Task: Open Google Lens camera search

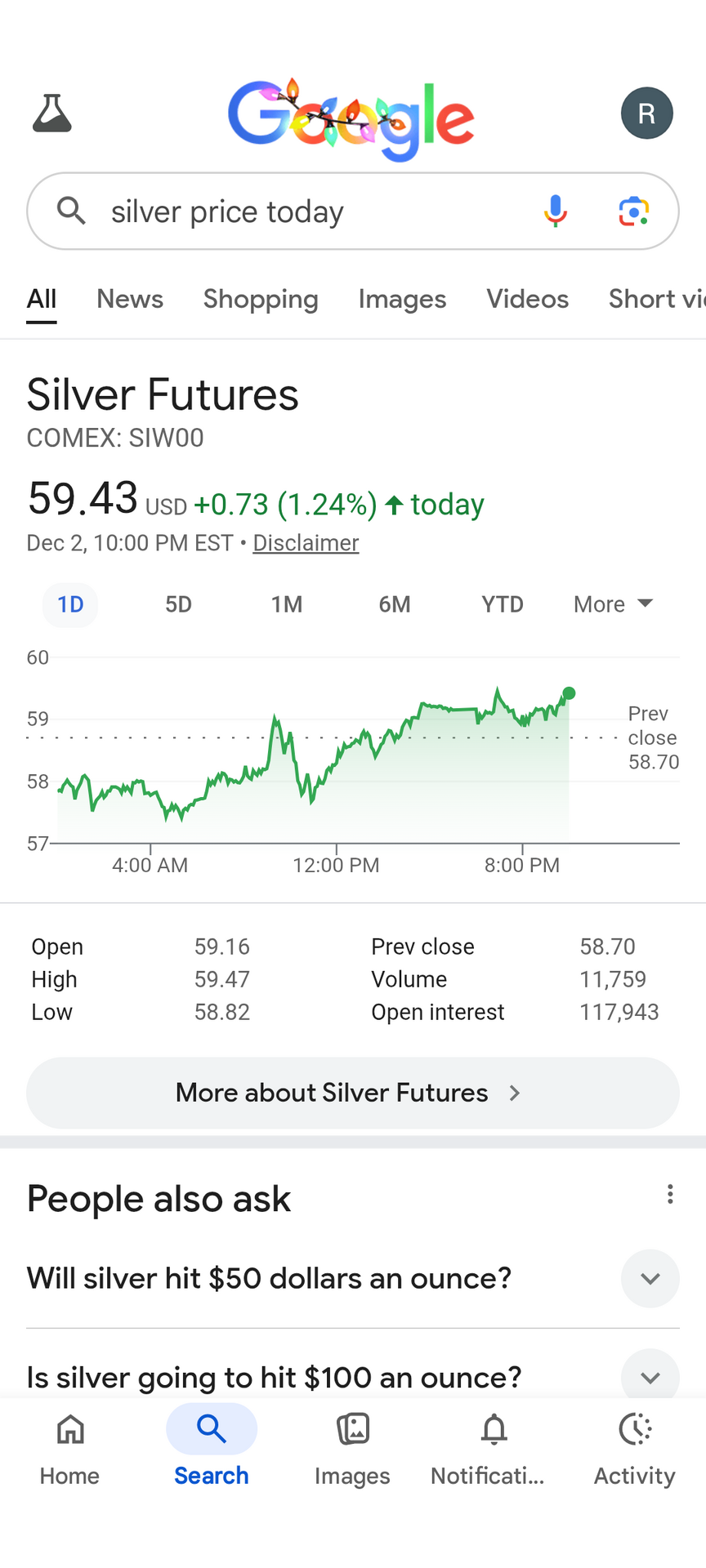Action: [633, 212]
